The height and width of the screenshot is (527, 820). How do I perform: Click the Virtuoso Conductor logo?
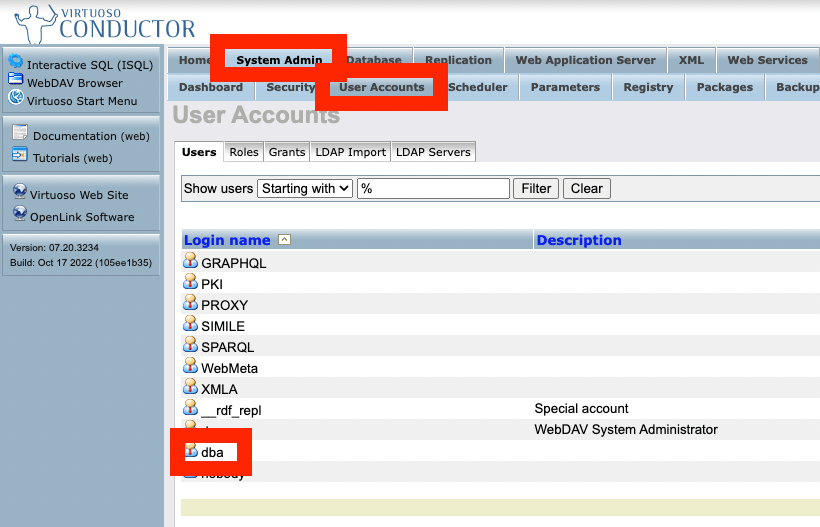(105, 24)
